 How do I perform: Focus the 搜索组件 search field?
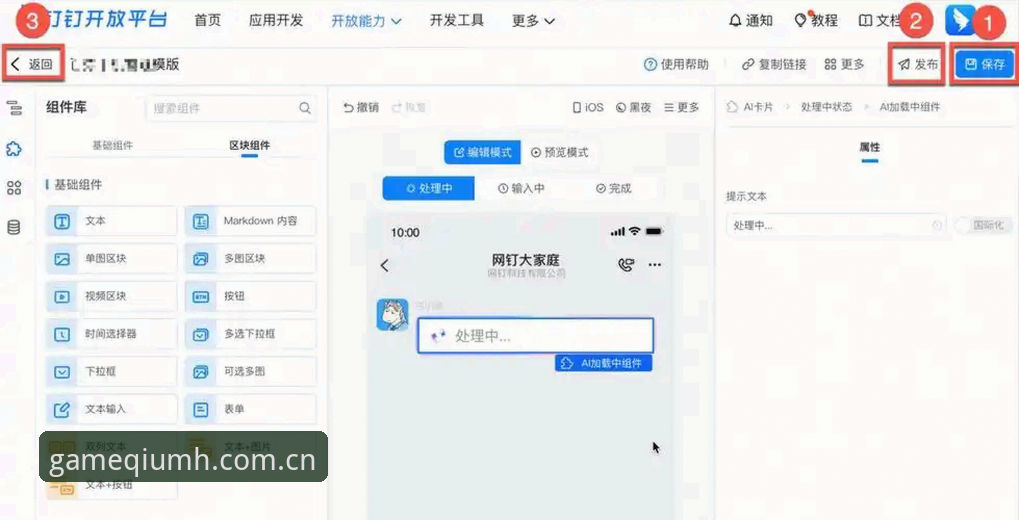(231, 109)
